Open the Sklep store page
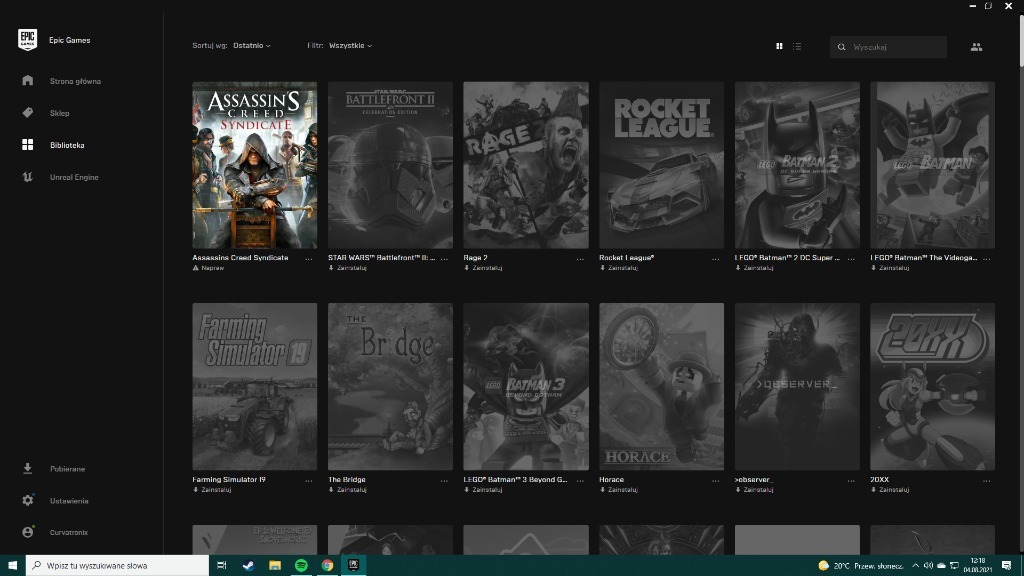This screenshot has width=1024, height=576. (x=59, y=113)
